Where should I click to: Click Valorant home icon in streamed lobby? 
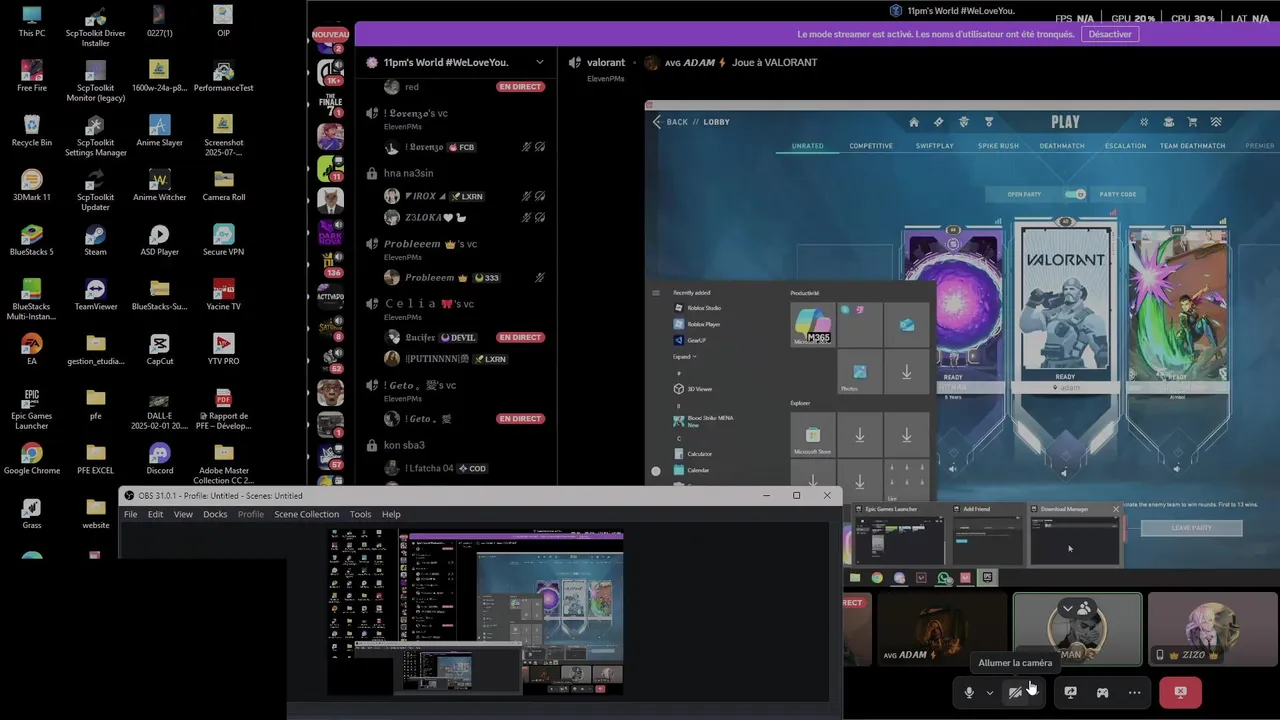click(913, 122)
